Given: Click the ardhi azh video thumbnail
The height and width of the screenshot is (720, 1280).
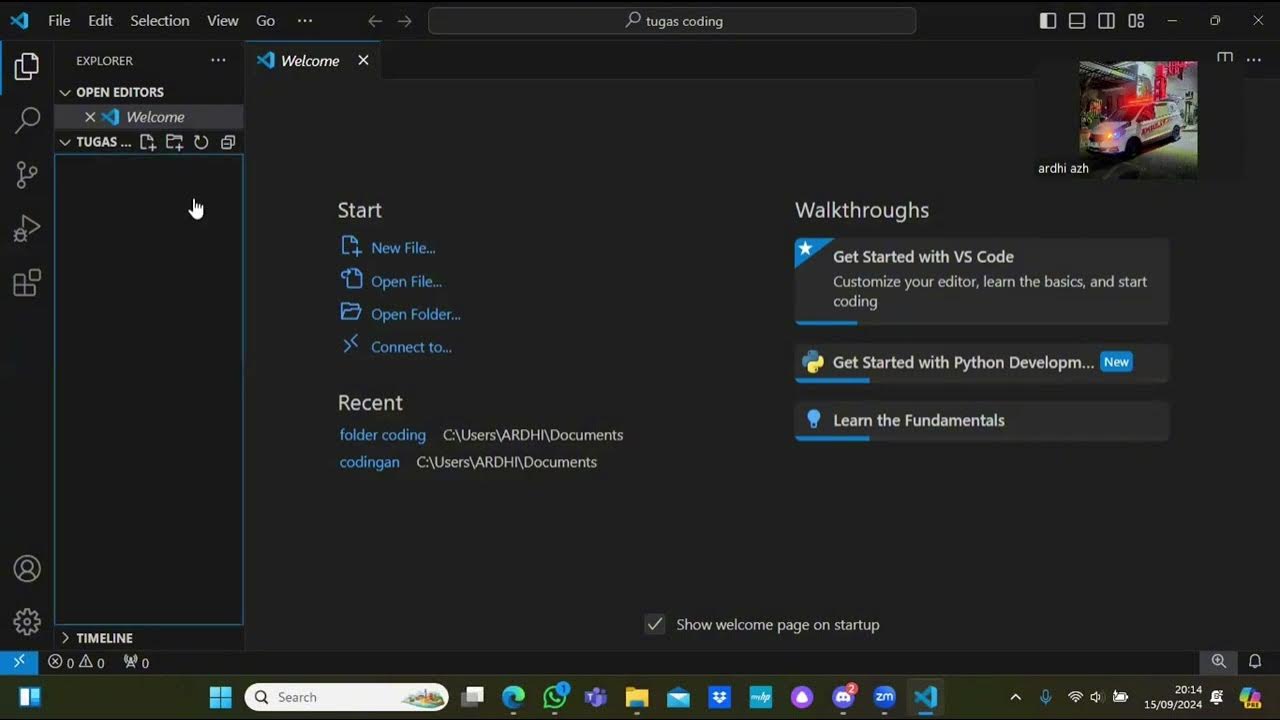Looking at the screenshot, I should click(x=1138, y=120).
